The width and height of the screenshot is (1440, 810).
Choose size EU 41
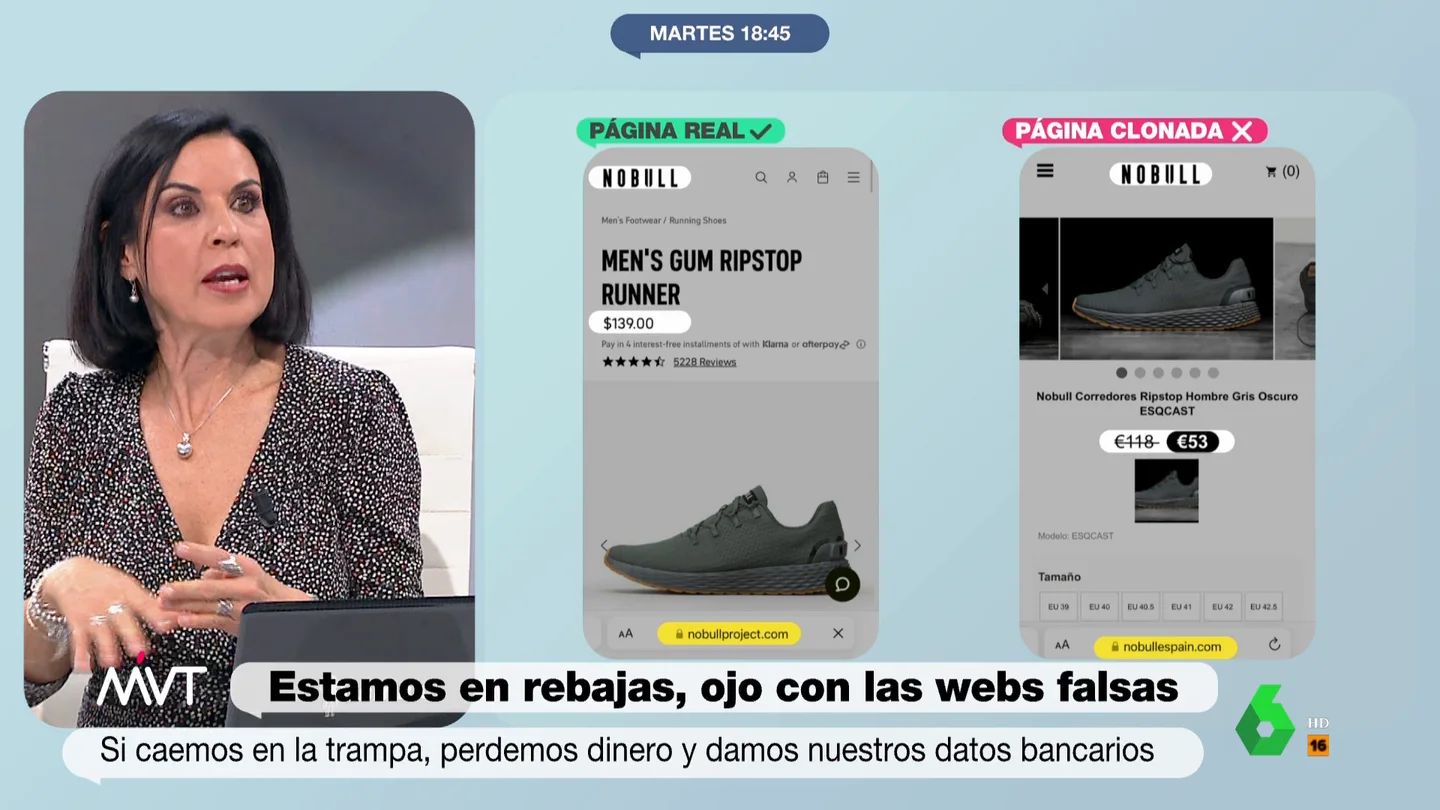click(1181, 607)
